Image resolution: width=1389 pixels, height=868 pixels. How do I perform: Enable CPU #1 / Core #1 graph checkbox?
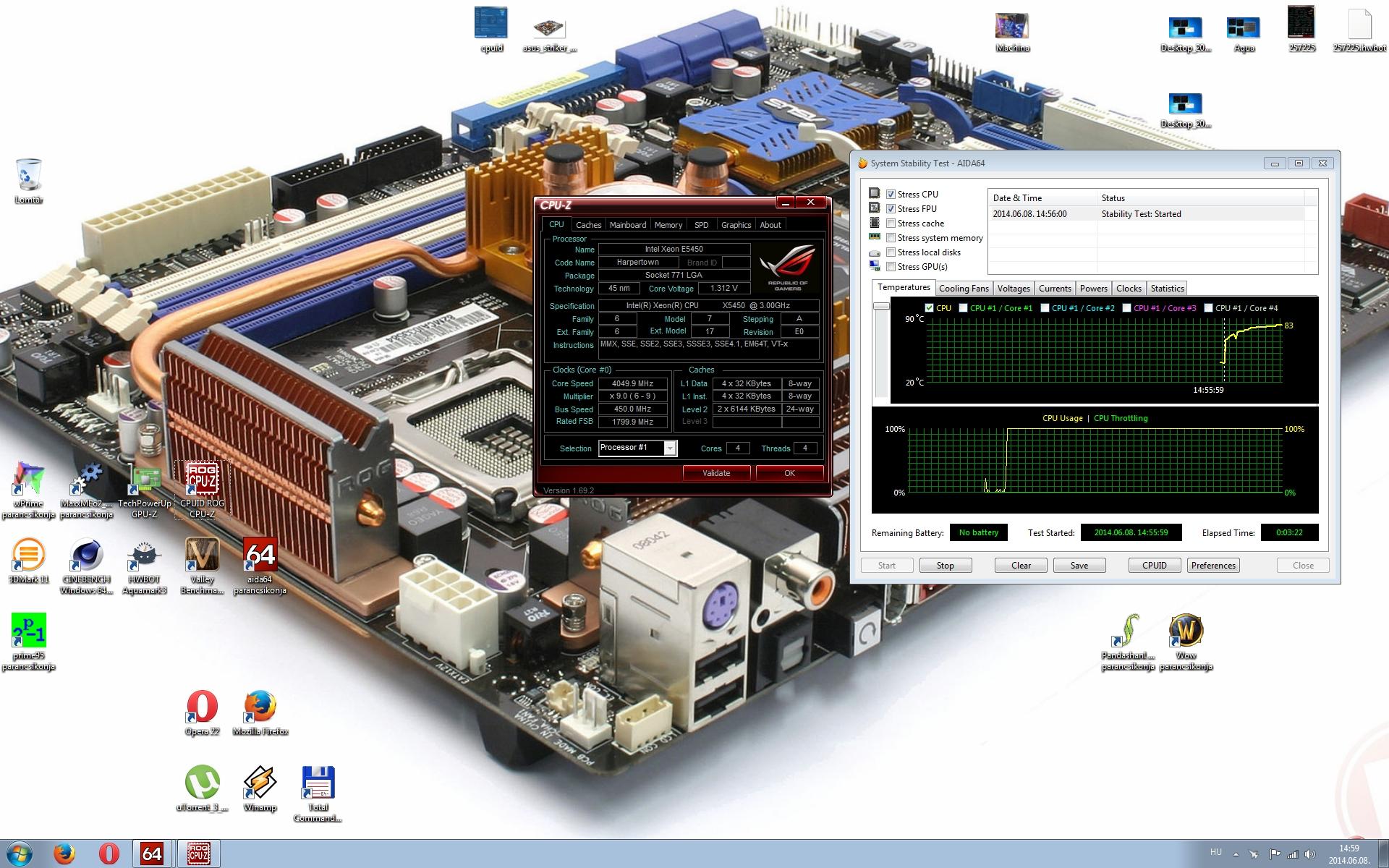[x=964, y=308]
